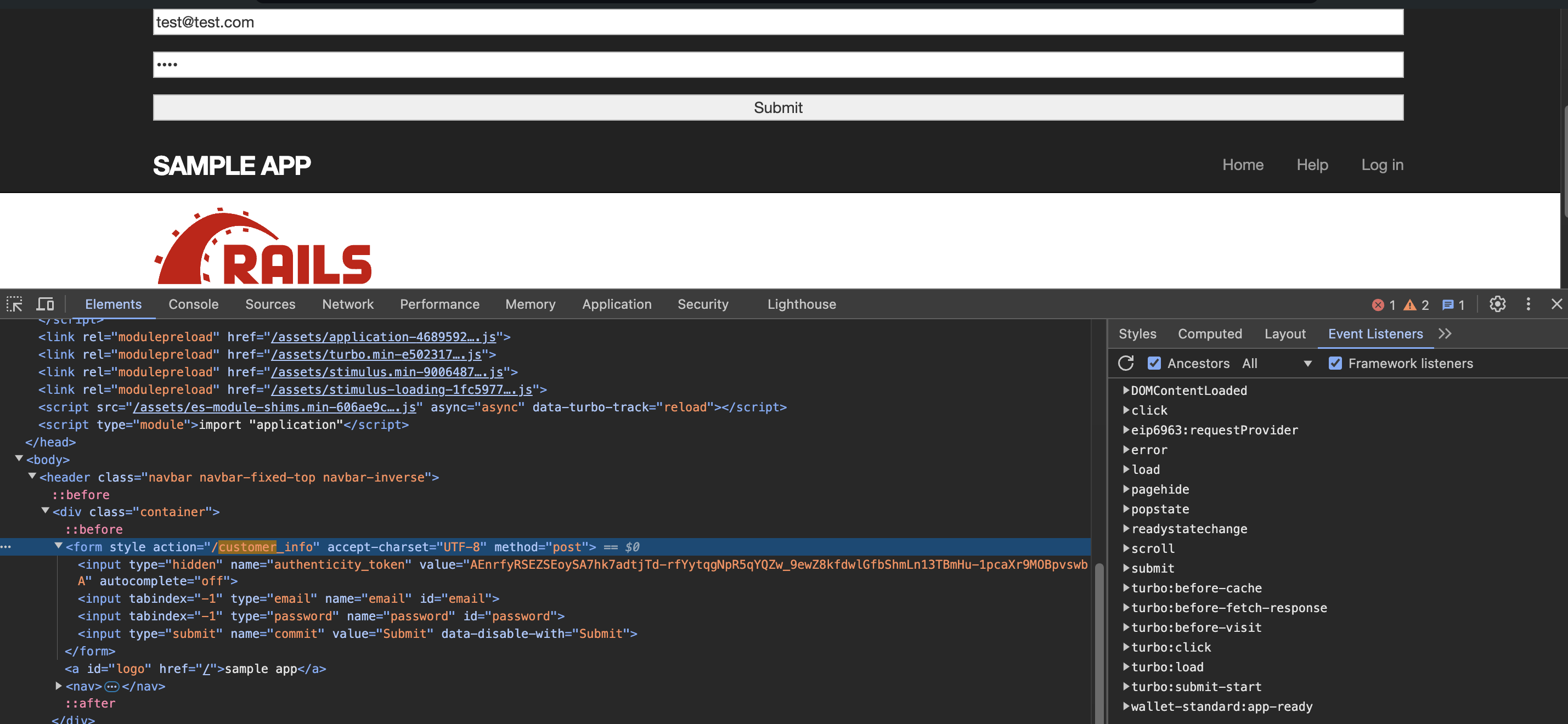Expand the click event listener
1568x724 pixels.
[x=1126, y=410]
